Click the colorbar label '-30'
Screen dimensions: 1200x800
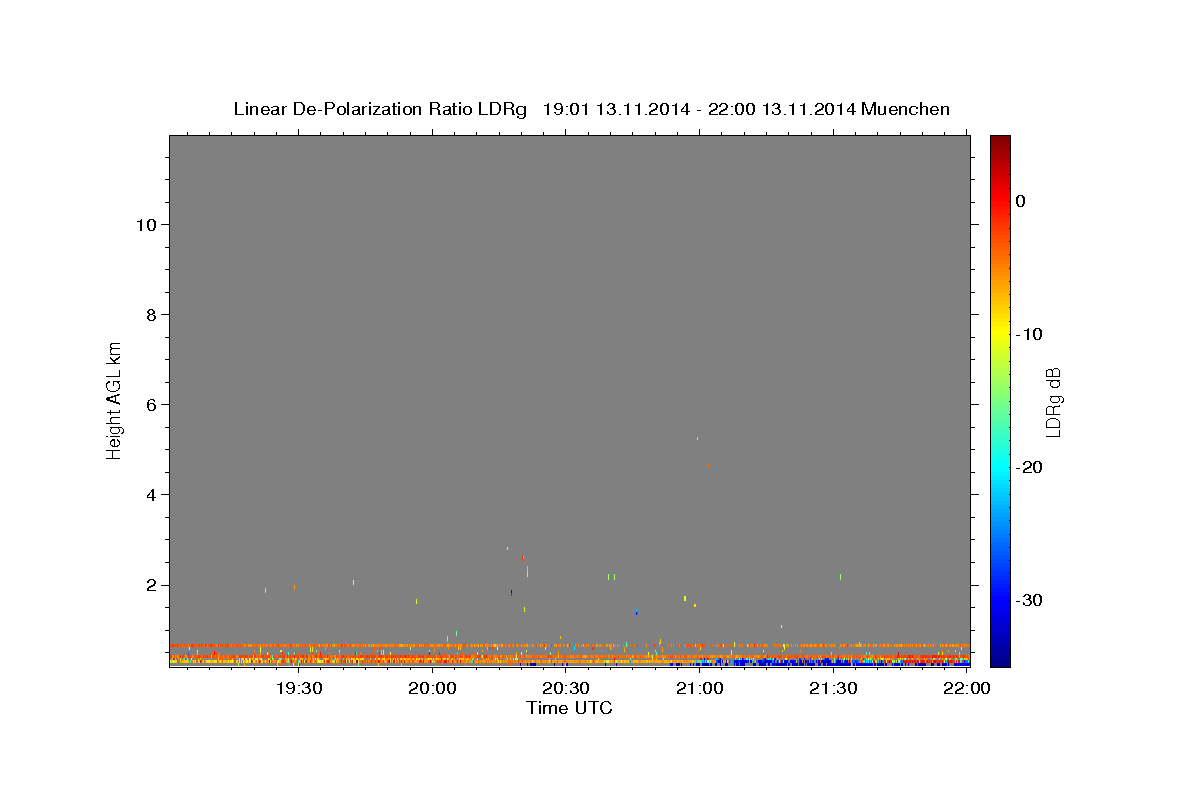[x=1030, y=600]
